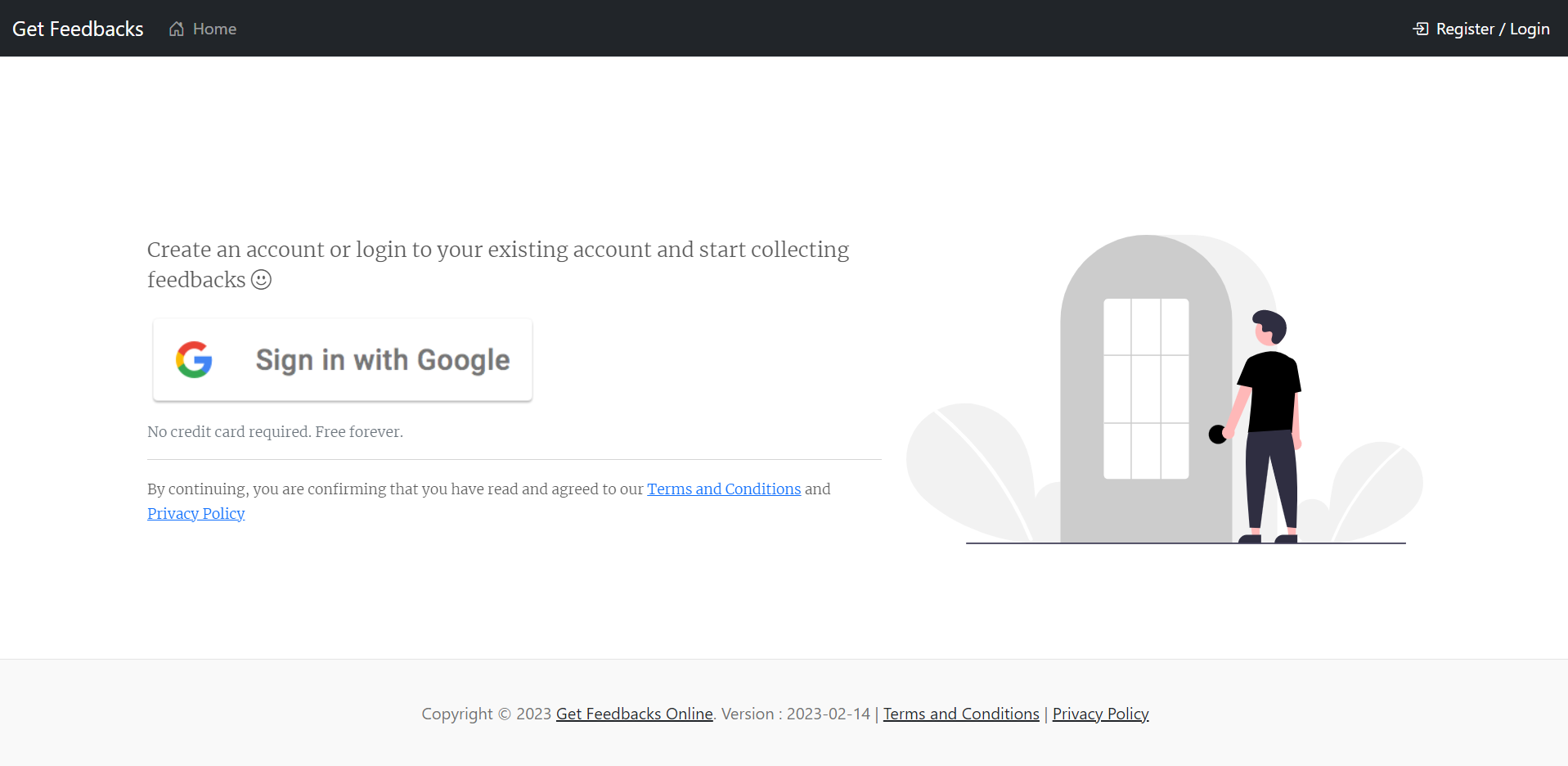The image size is (1568, 766).
Task: Click the 'Version : 2023-02-14' footer text
Action: [x=796, y=714]
